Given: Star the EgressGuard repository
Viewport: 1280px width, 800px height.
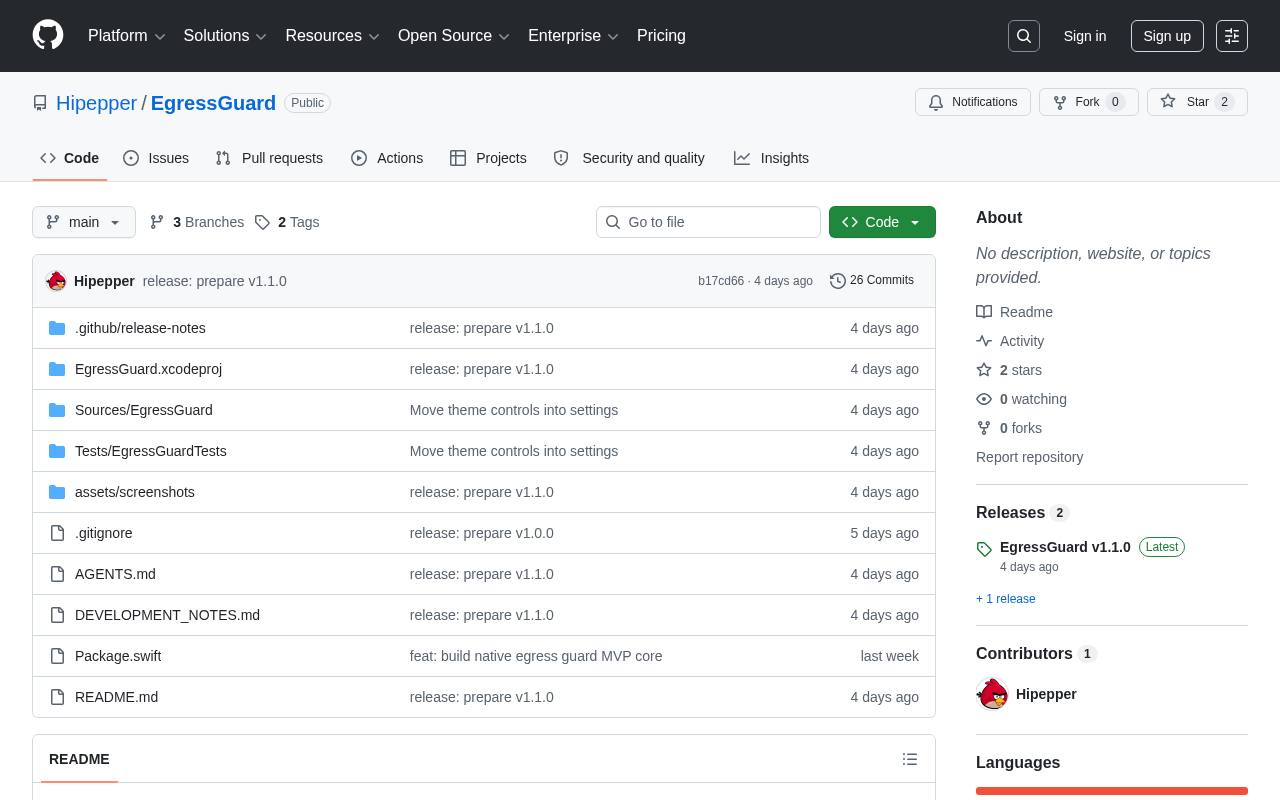Looking at the screenshot, I should pos(1197,102).
